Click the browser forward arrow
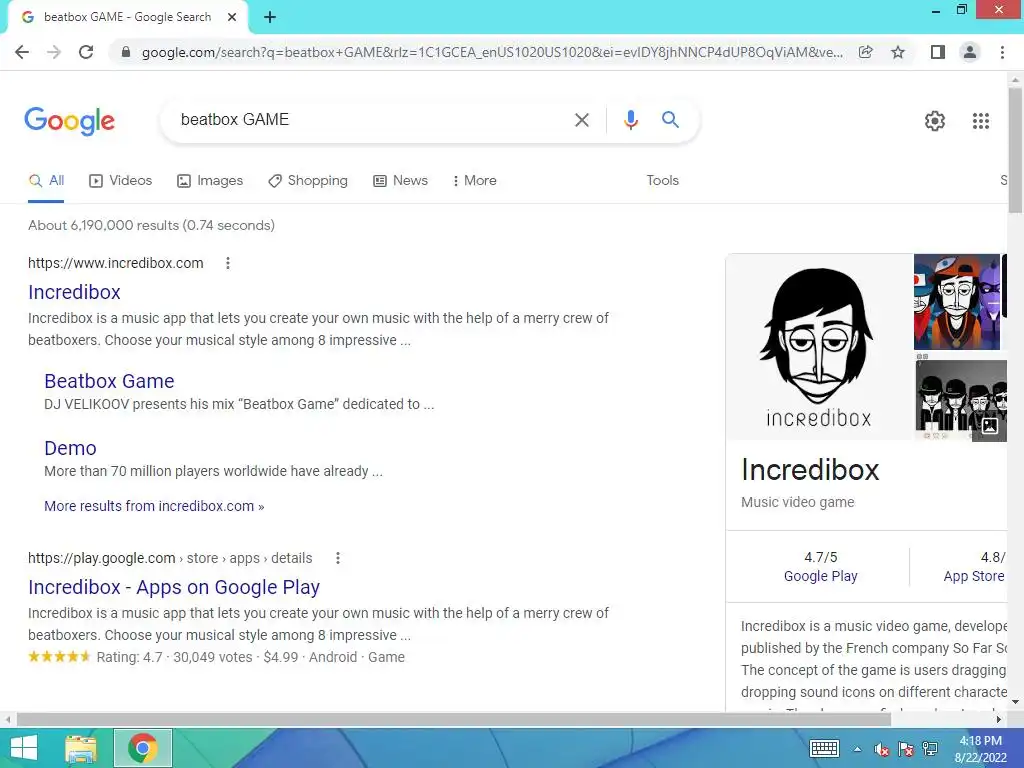Screen dimensions: 1024x768 coord(54,52)
